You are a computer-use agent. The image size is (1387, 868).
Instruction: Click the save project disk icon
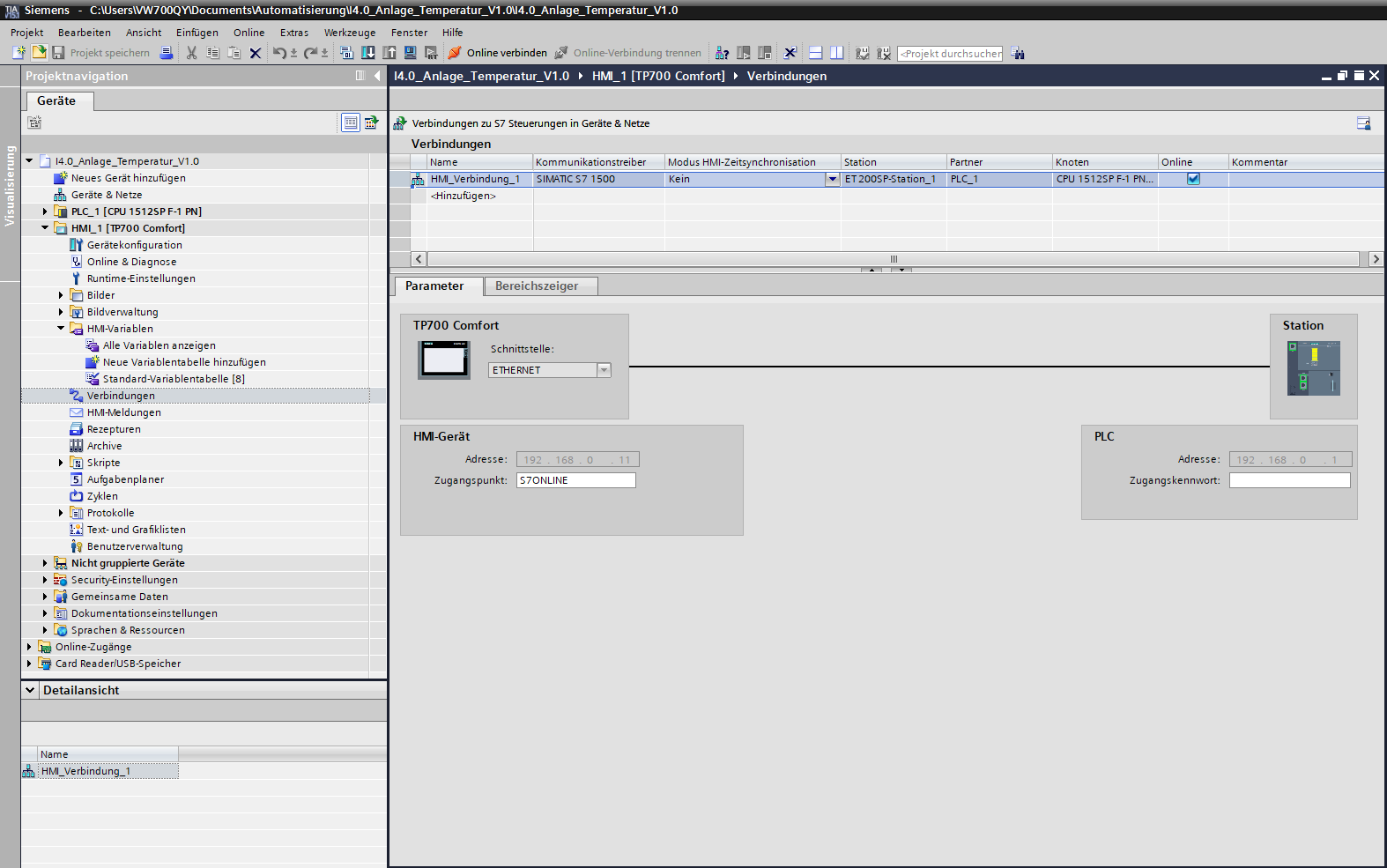point(58,53)
